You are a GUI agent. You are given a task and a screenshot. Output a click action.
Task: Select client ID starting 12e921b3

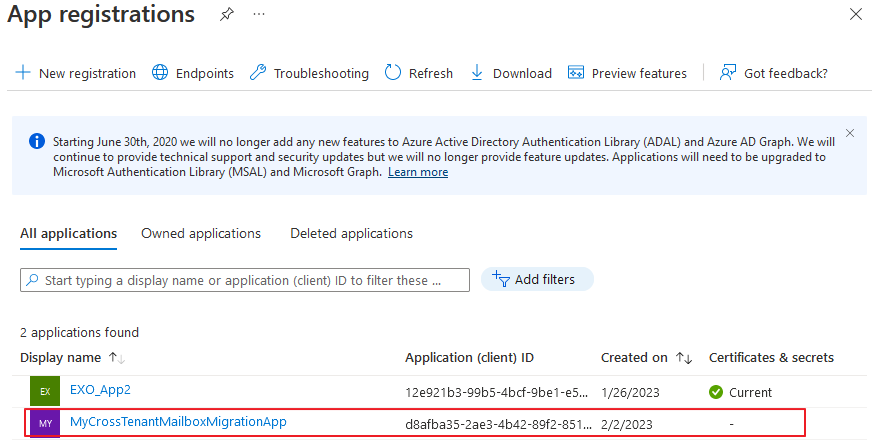click(x=497, y=392)
